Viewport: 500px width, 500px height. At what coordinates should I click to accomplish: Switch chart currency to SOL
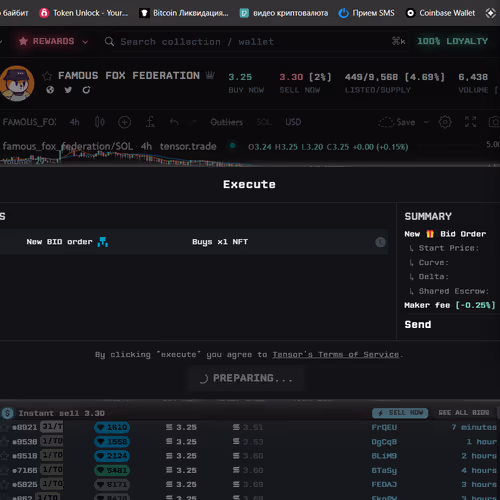point(264,122)
